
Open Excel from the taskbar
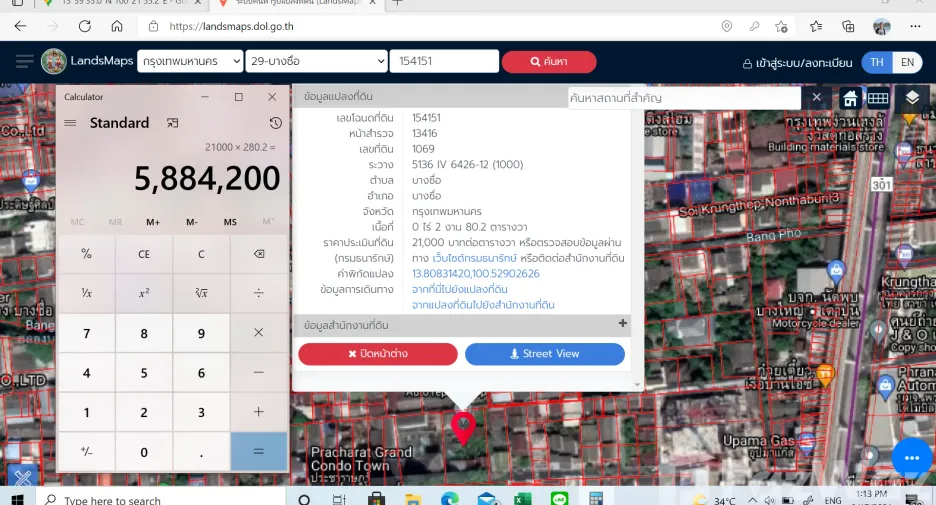(x=522, y=498)
